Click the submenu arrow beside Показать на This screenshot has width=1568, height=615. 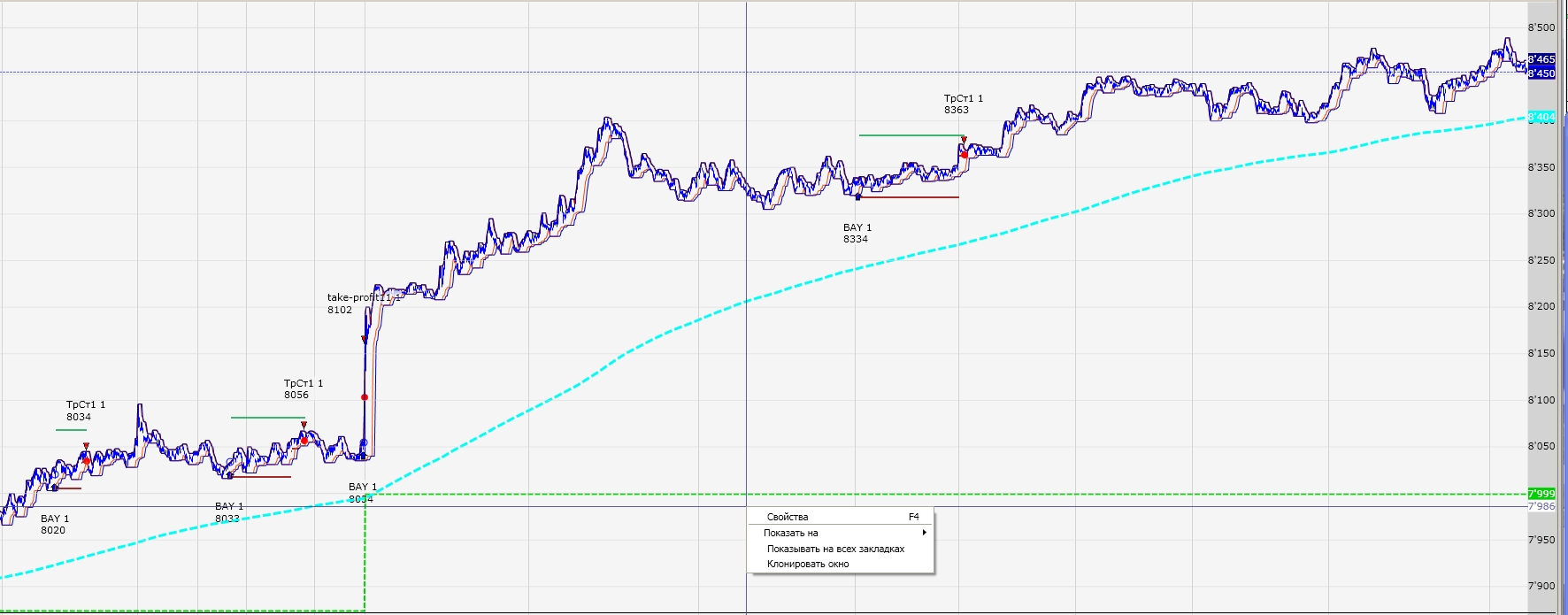tap(924, 533)
